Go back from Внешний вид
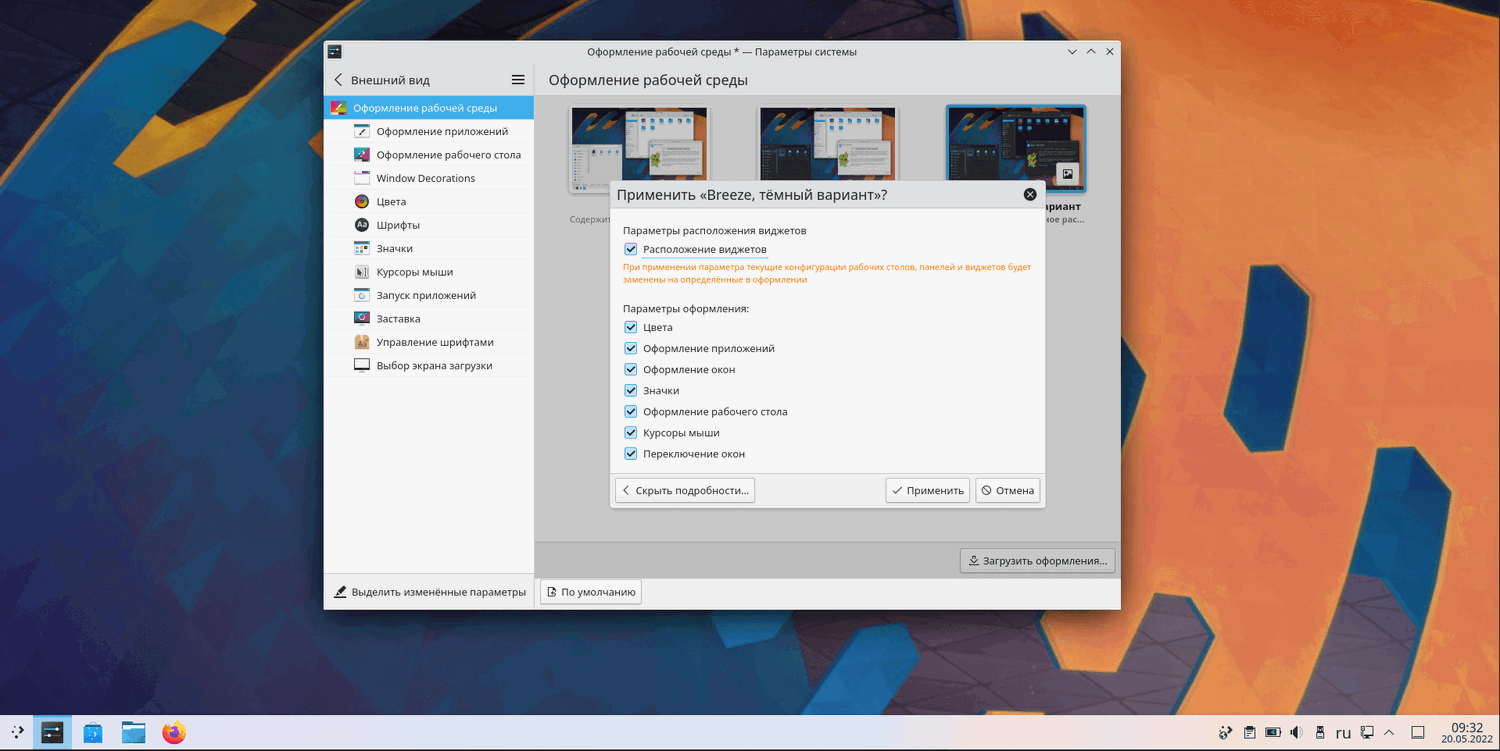Image resolution: width=1500 pixels, height=751 pixels. (338, 80)
